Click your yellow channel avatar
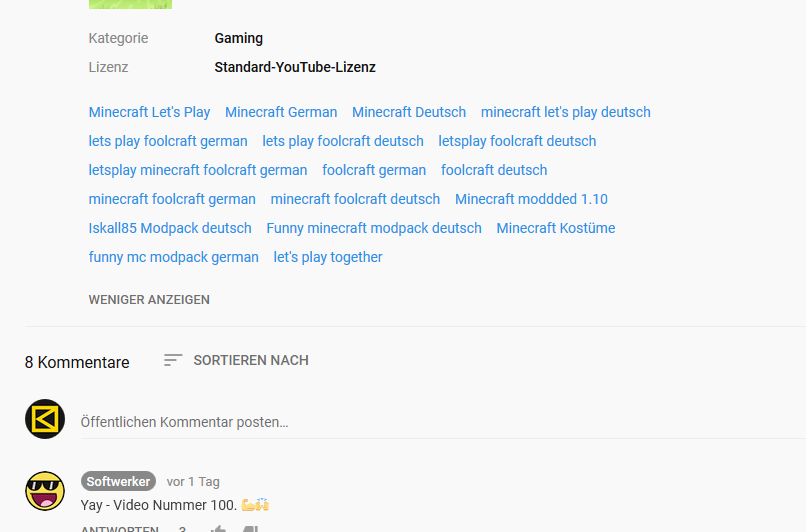806x532 pixels. point(45,419)
